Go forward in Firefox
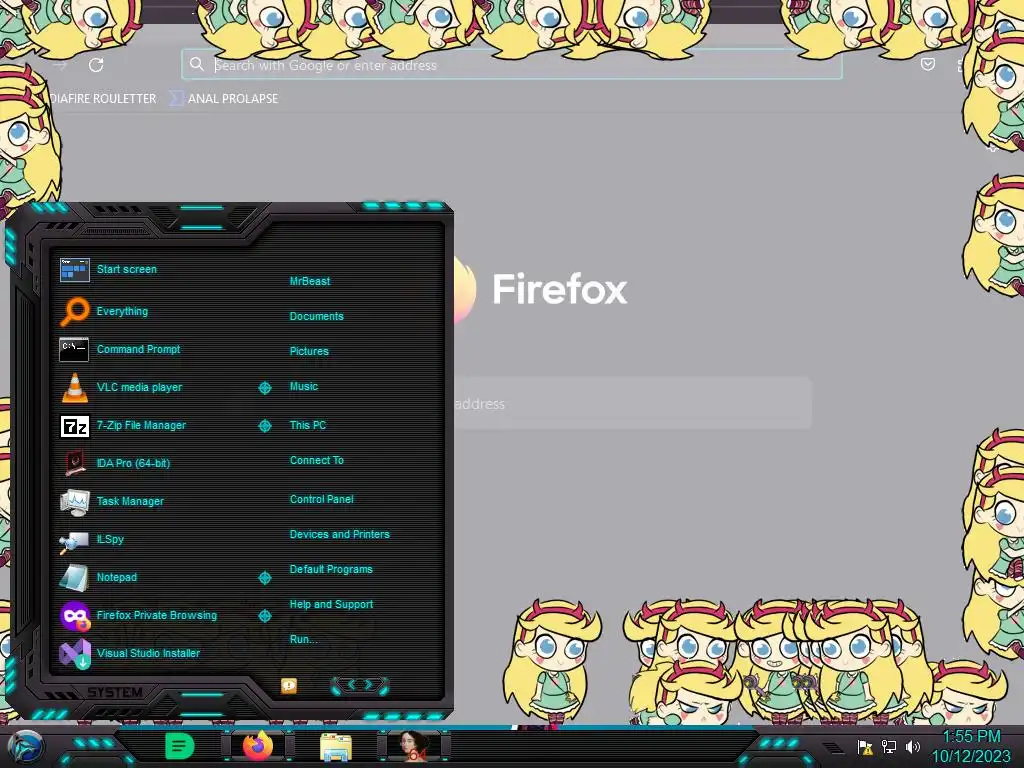Viewport: 1024px width, 768px height. (60, 65)
